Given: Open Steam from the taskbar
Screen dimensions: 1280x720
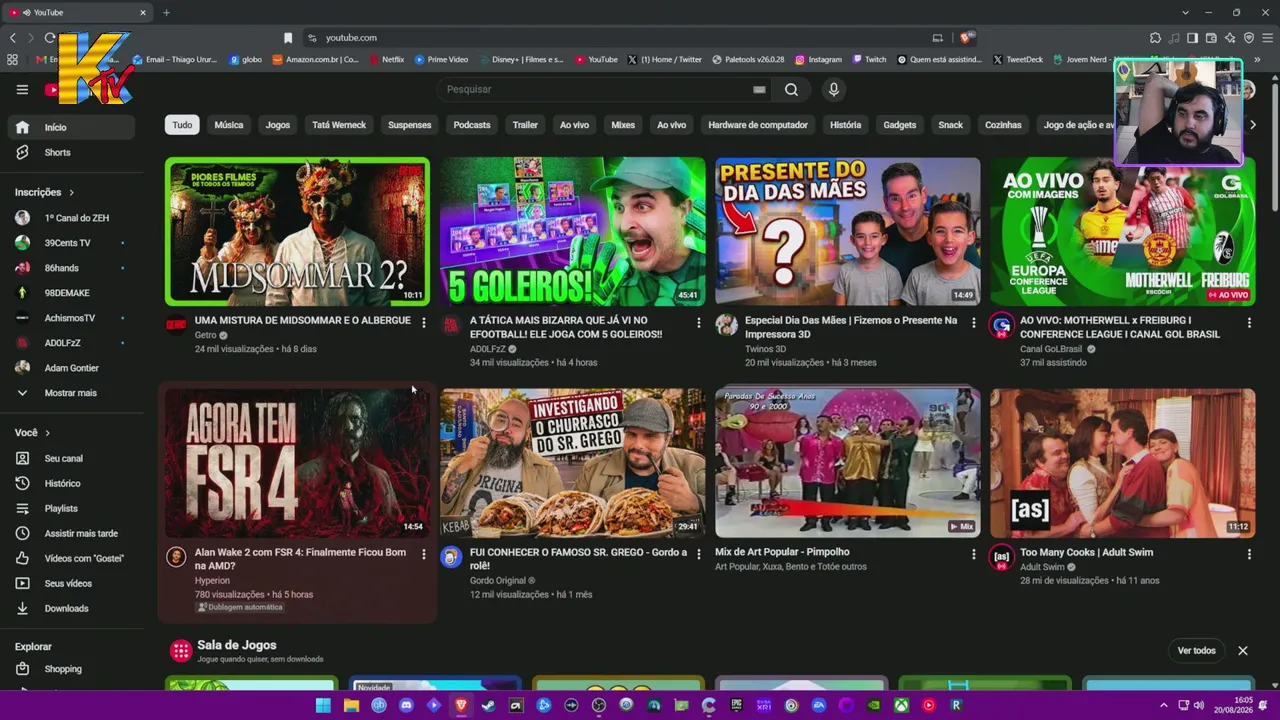Looking at the screenshot, I should click(488, 705).
